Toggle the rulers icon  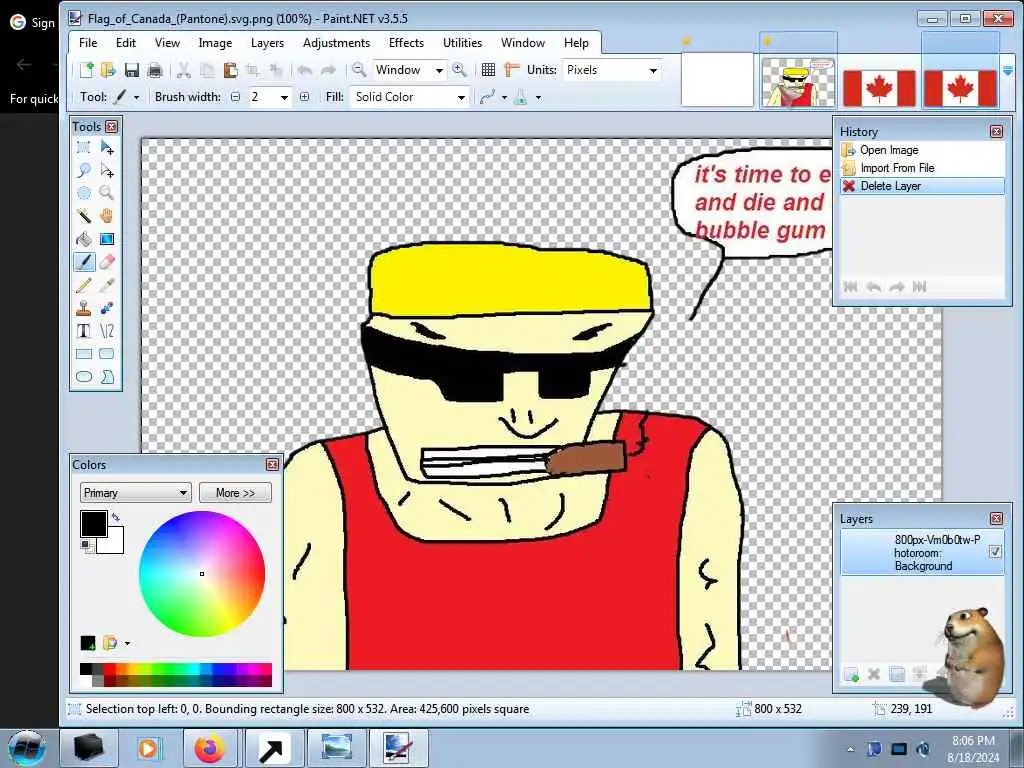(x=511, y=70)
